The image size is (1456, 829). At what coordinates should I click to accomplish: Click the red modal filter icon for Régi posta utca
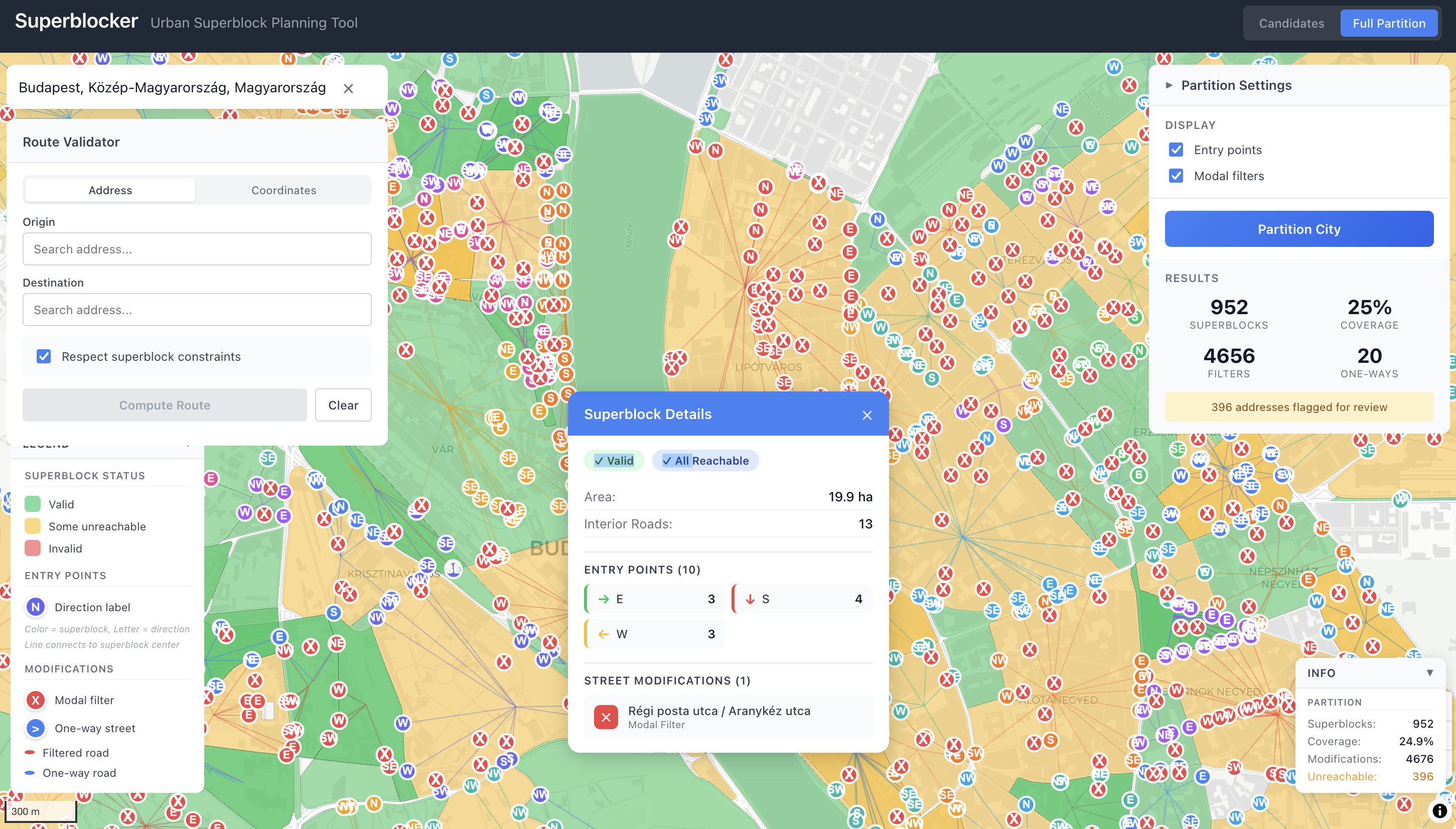click(x=606, y=717)
